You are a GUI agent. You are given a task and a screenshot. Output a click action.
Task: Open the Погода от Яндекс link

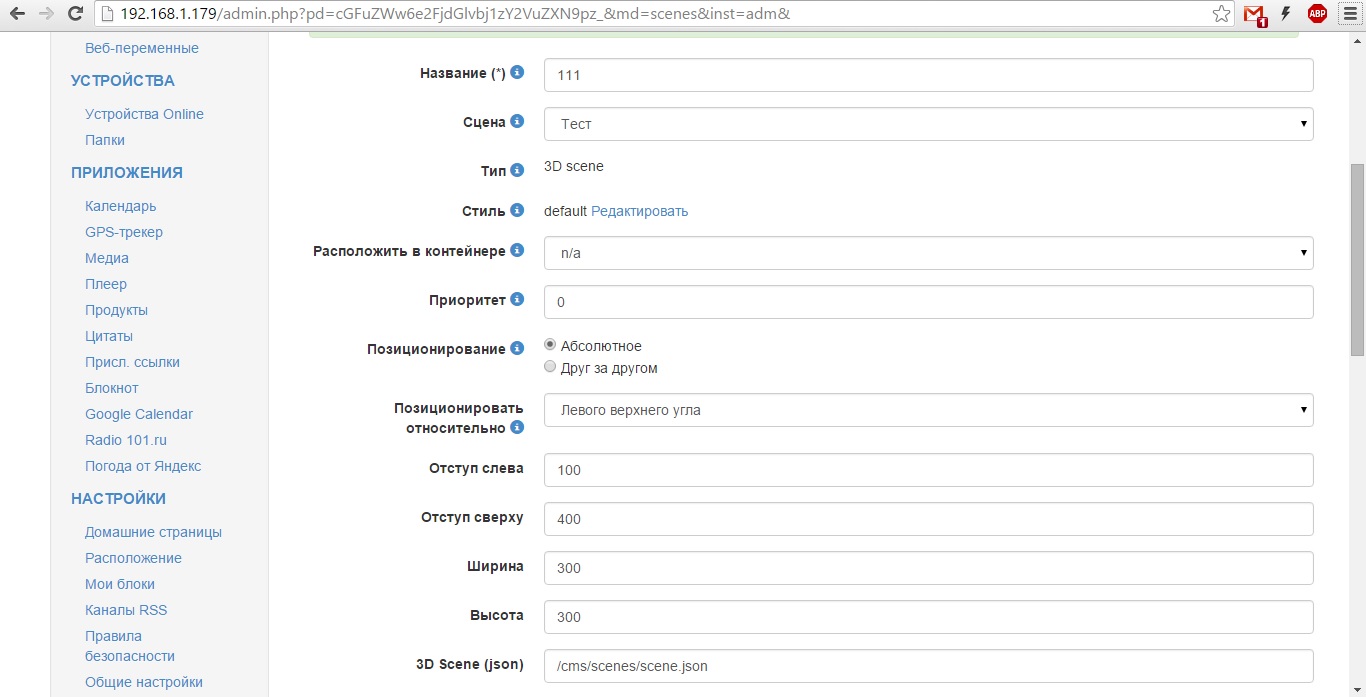143,466
